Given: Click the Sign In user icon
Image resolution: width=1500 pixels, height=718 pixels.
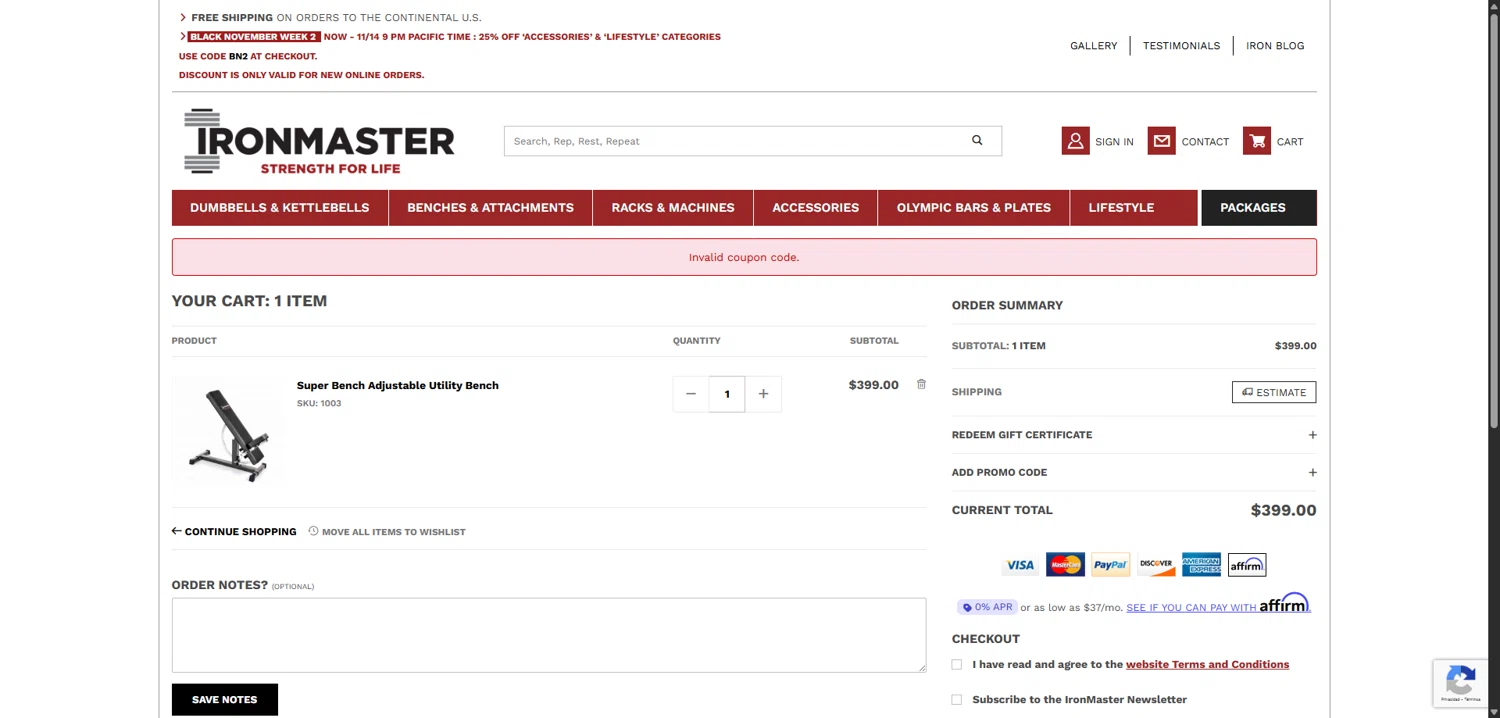Looking at the screenshot, I should click(x=1075, y=141).
